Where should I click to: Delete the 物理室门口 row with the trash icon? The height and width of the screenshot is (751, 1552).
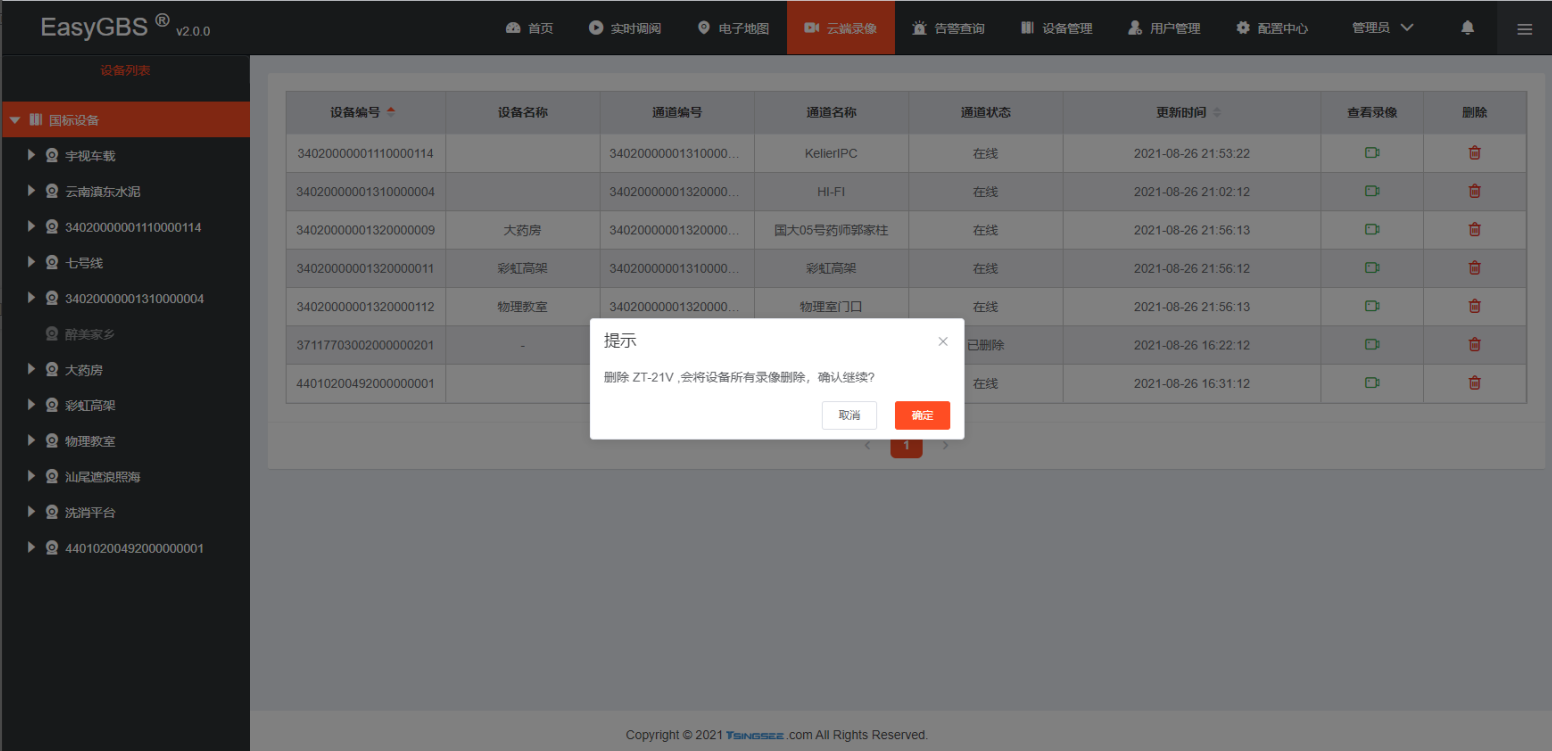pos(1474,306)
